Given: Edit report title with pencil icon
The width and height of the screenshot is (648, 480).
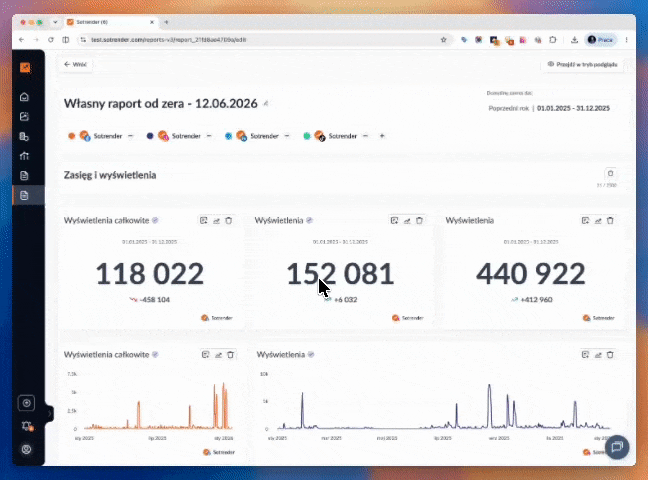Looking at the screenshot, I should point(266,103).
